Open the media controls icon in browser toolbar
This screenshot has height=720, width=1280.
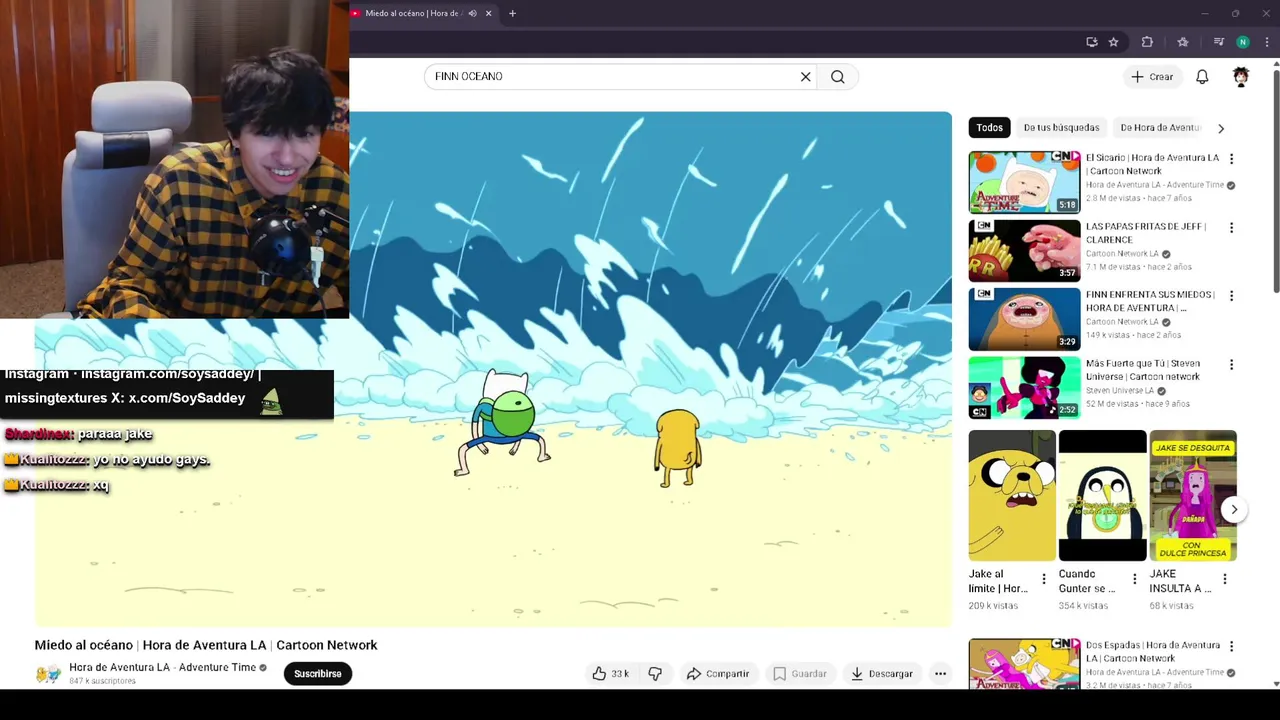(1218, 42)
